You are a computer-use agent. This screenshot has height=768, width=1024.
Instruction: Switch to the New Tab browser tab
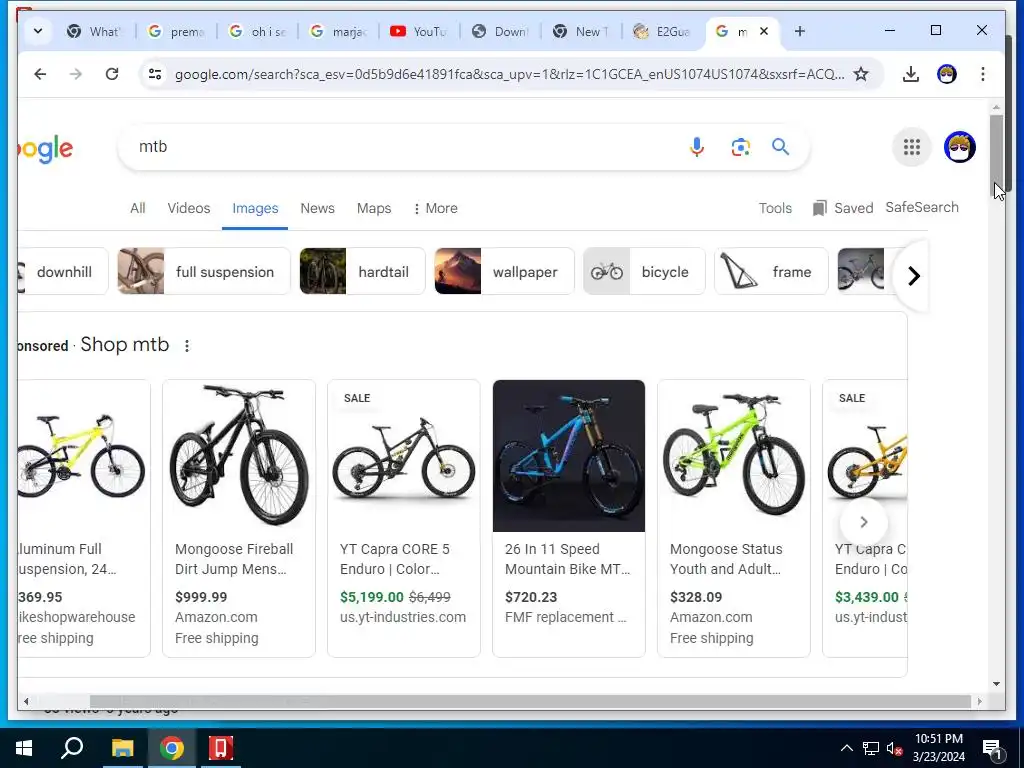click(x=581, y=31)
